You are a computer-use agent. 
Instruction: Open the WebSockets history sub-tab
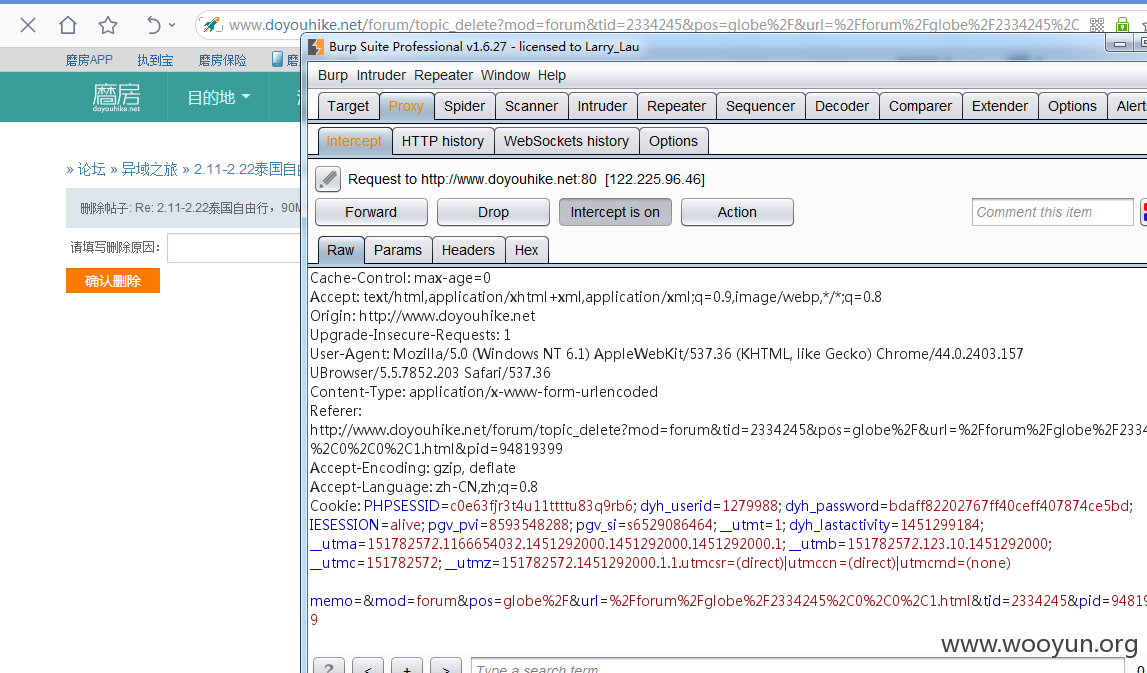coord(566,141)
